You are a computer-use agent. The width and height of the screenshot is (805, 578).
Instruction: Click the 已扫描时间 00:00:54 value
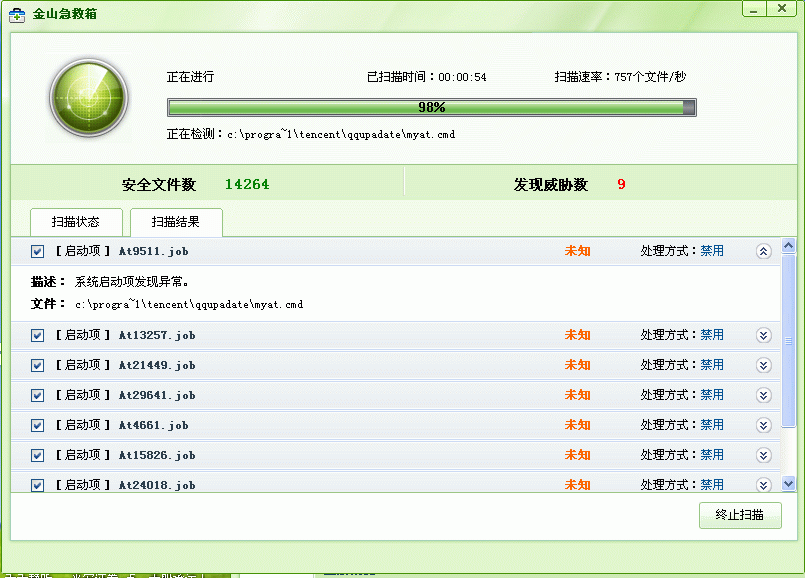[x=462, y=78]
